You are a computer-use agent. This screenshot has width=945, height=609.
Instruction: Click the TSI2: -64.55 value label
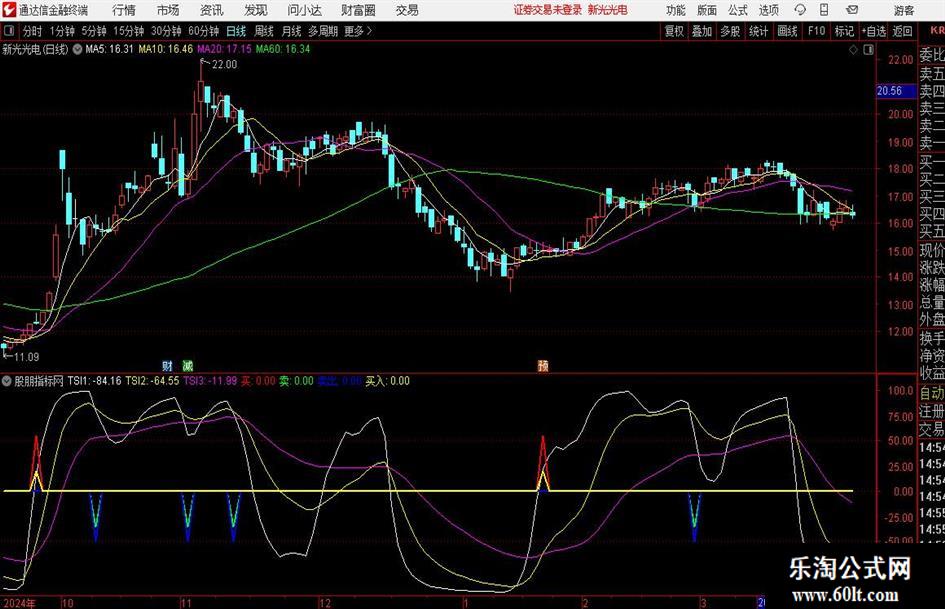(152, 381)
